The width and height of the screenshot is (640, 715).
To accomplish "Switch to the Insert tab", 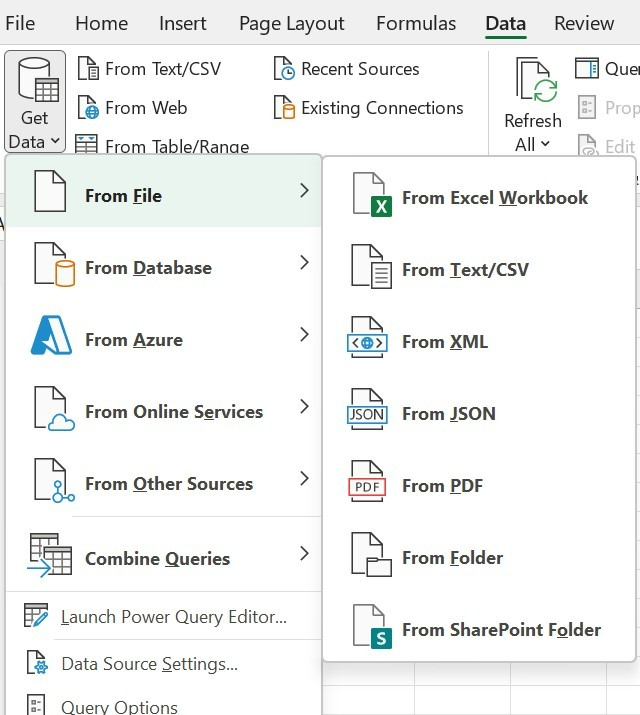I will click(x=182, y=23).
